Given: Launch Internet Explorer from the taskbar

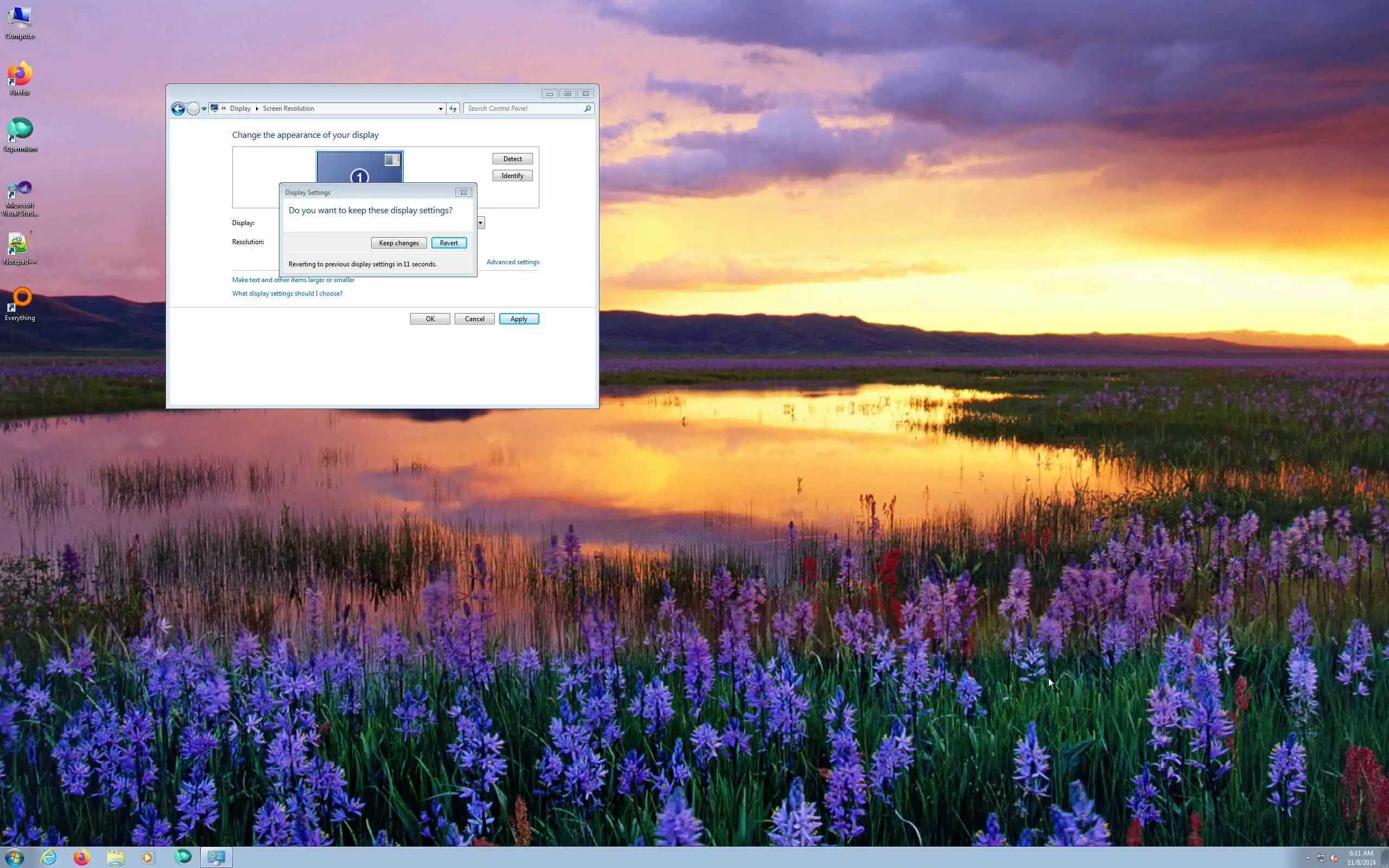Looking at the screenshot, I should (x=49, y=857).
